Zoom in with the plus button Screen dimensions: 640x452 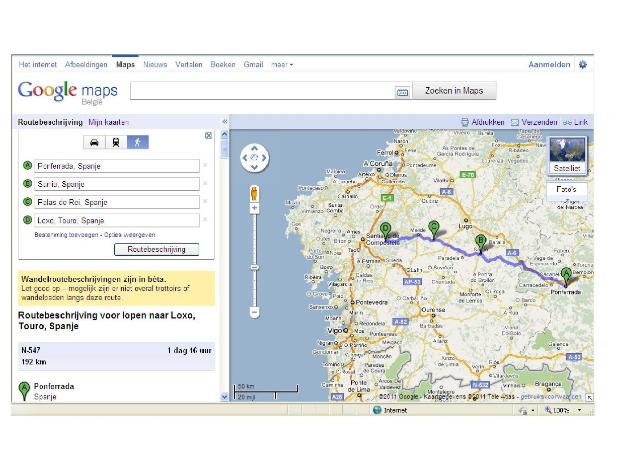tap(254, 208)
